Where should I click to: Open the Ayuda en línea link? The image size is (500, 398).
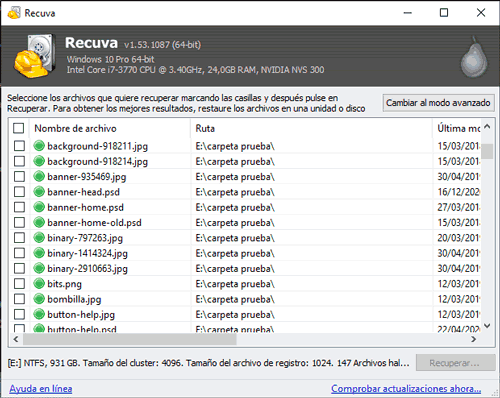(x=41, y=389)
